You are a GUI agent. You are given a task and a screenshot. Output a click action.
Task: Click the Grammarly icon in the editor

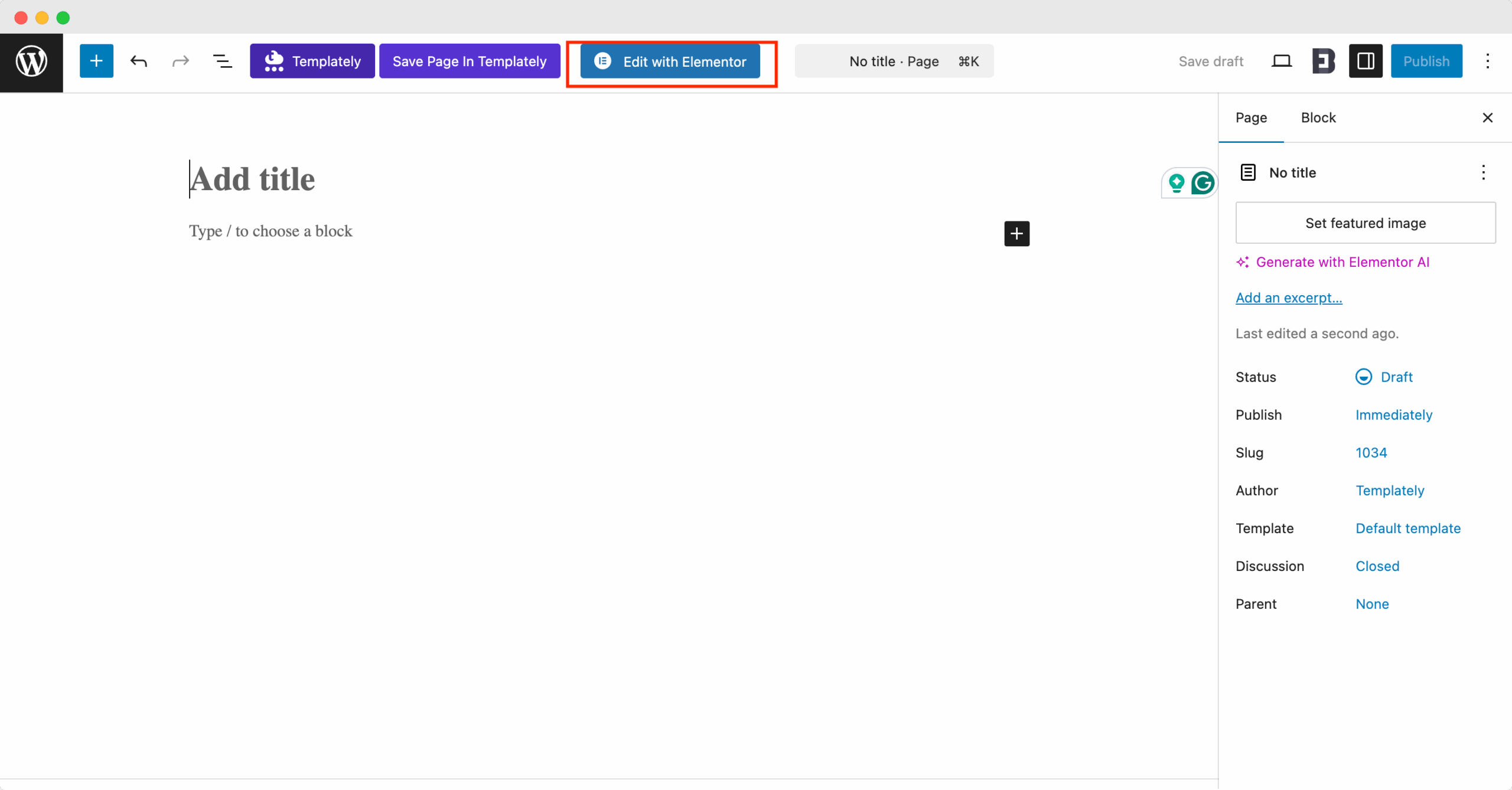click(x=1204, y=182)
